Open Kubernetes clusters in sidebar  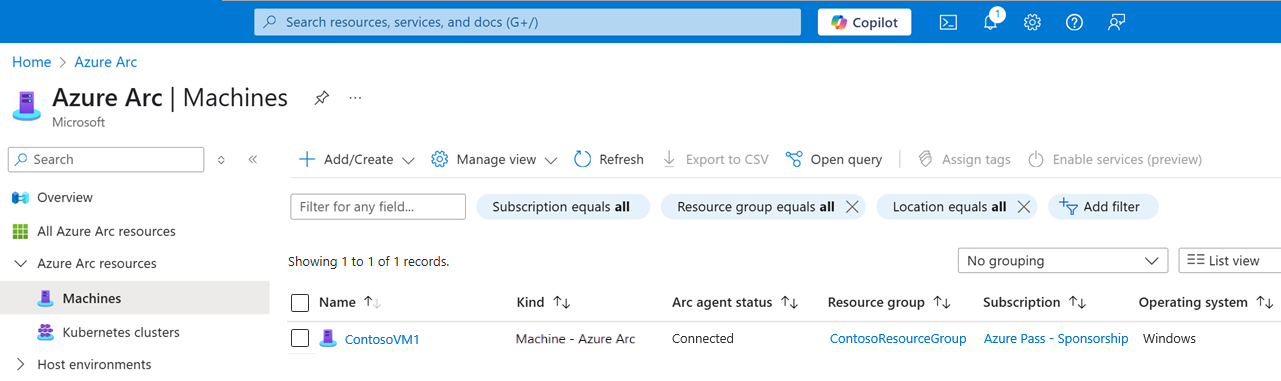121,332
